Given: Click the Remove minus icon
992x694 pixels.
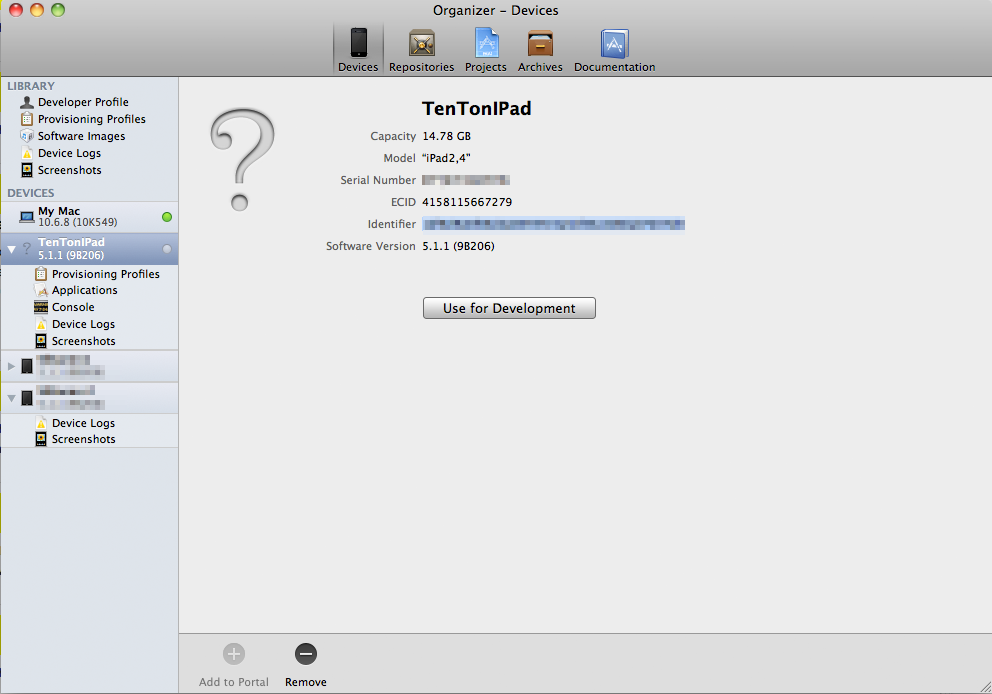Looking at the screenshot, I should click(306, 654).
